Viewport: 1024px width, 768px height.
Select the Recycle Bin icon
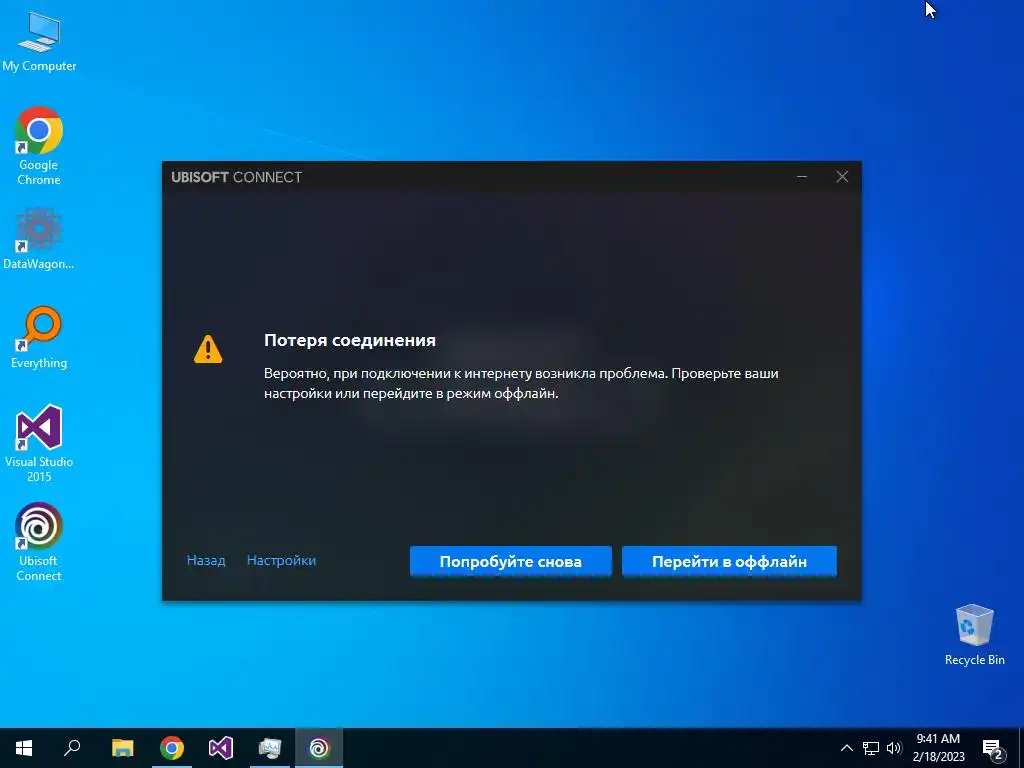point(974,635)
